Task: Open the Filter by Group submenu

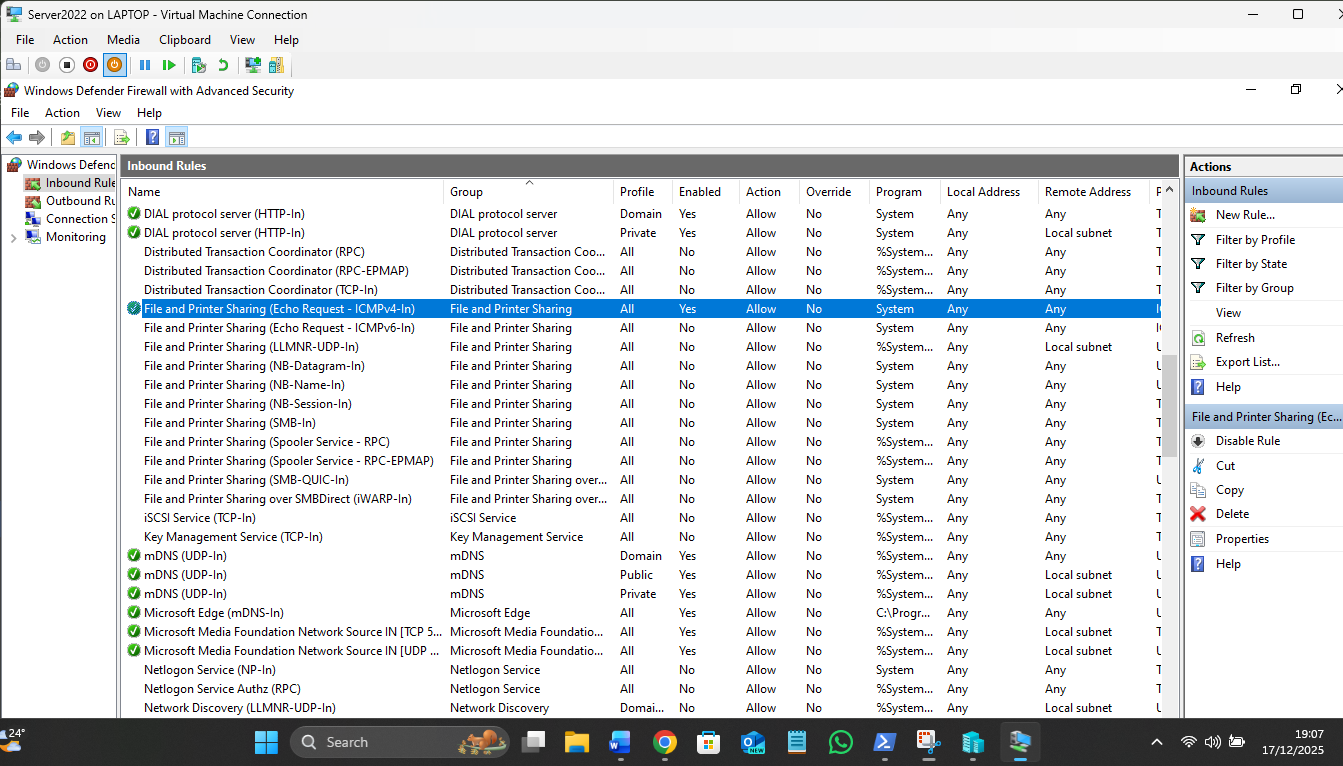Action: click(x=1254, y=288)
